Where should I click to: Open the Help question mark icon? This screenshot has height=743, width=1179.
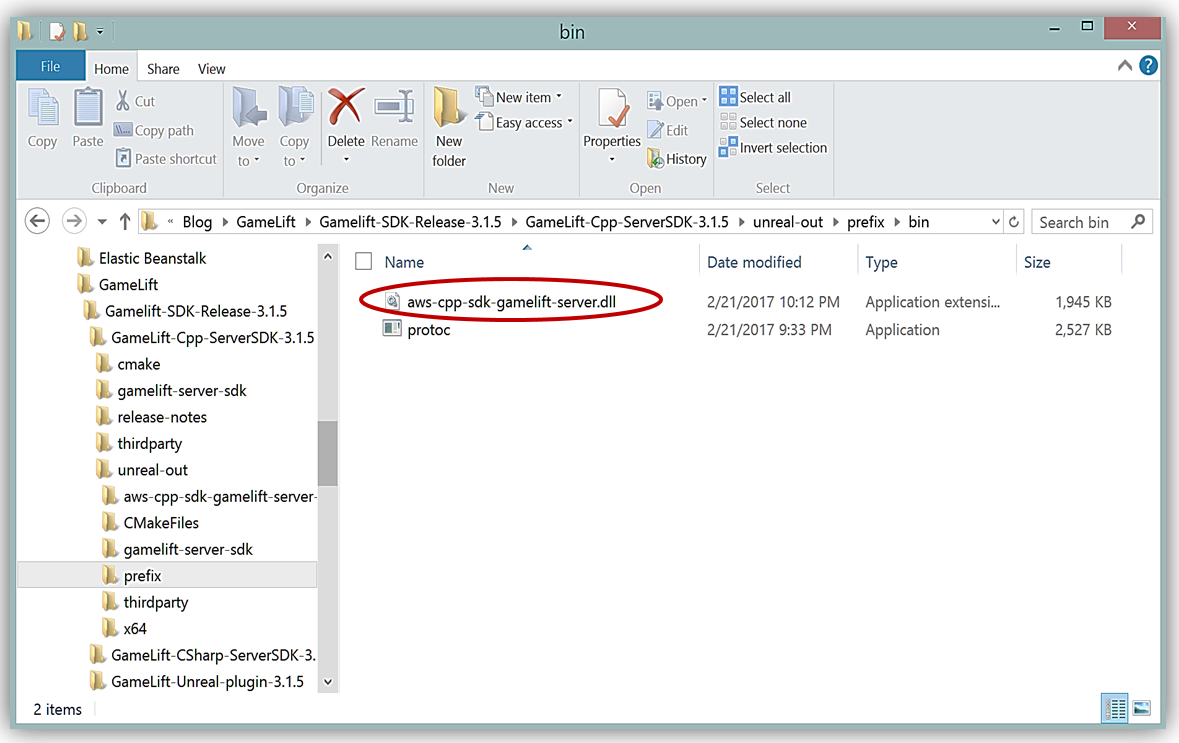point(1149,67)
